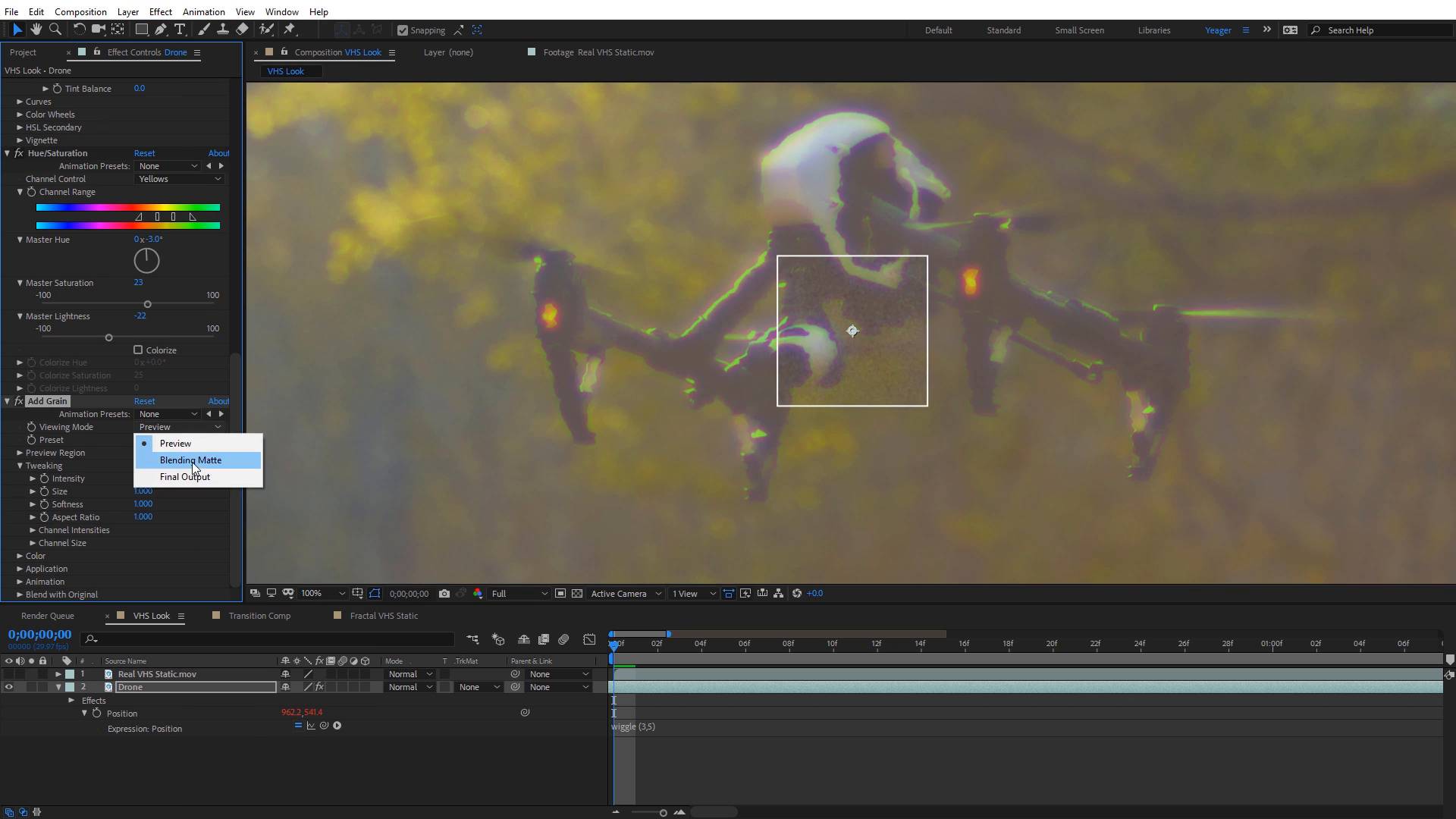Click About button for Add Grain effect
Viewport: 1456px width, 819px height.
pyautogui.click(x=218, y=401)
